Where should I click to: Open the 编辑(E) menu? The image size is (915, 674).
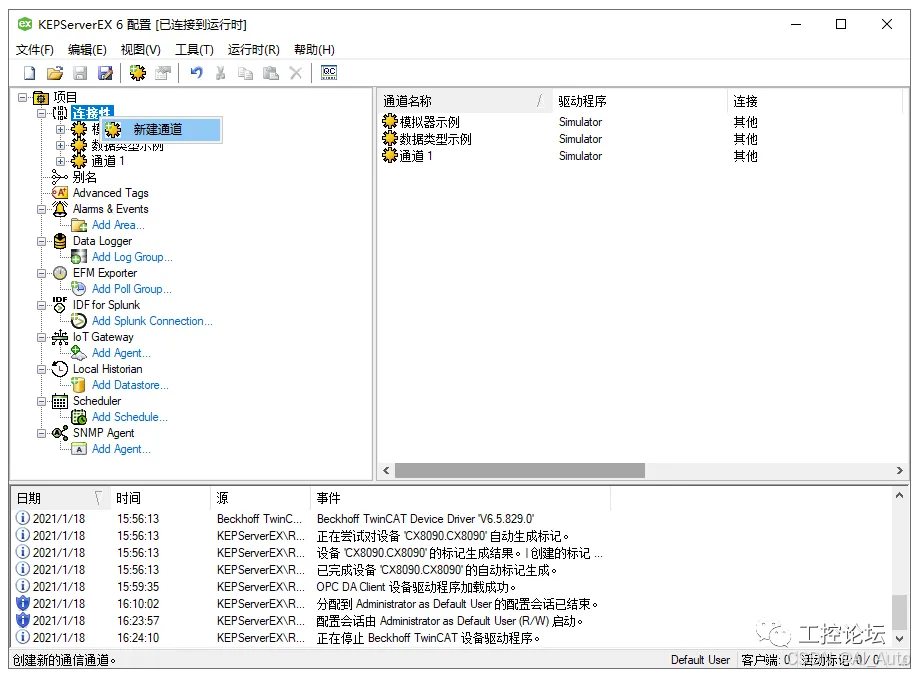(x=87, y=50)
